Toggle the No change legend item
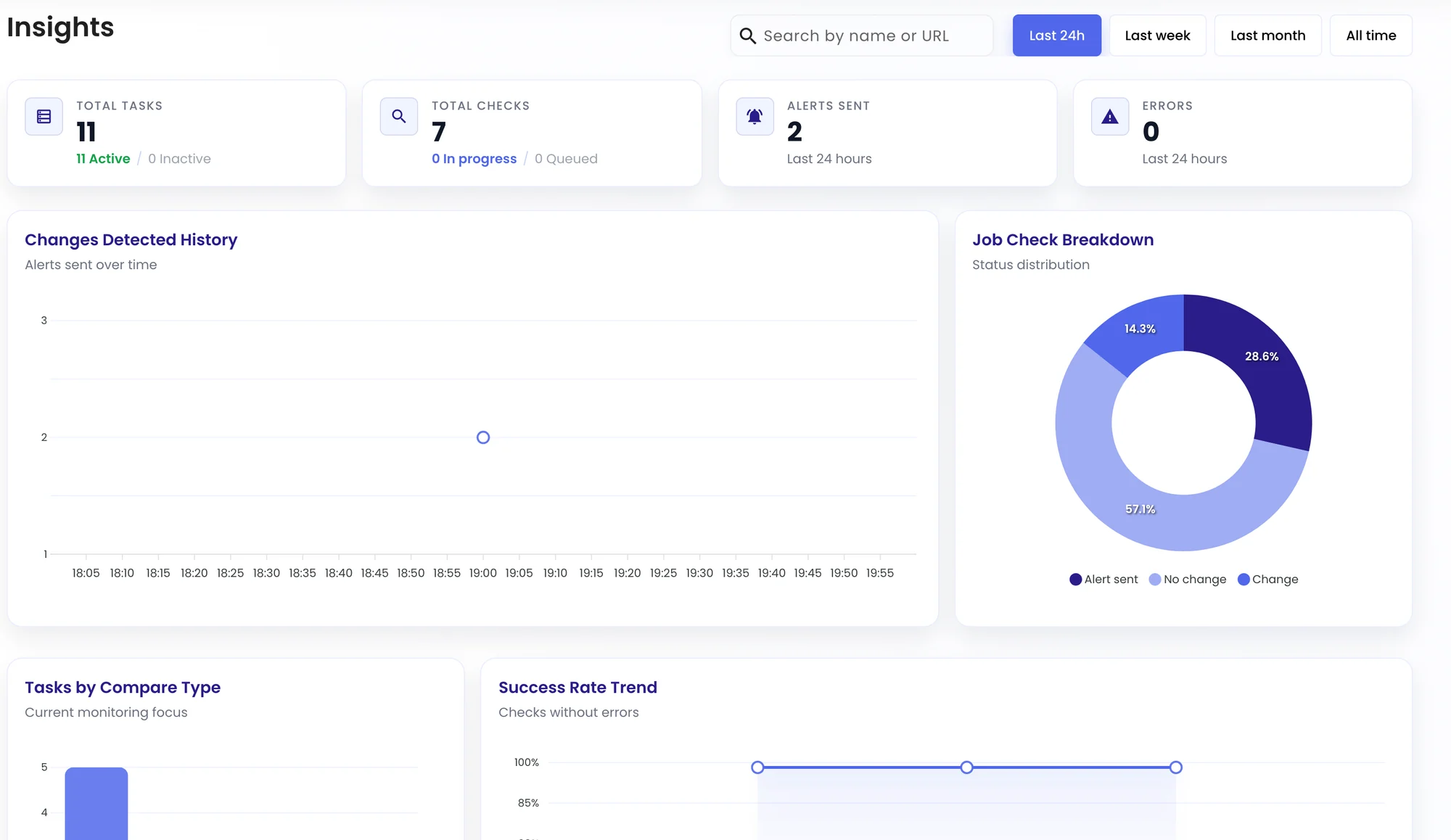The width and height of the screenshot is (1451, 840). click(1188, 579)
